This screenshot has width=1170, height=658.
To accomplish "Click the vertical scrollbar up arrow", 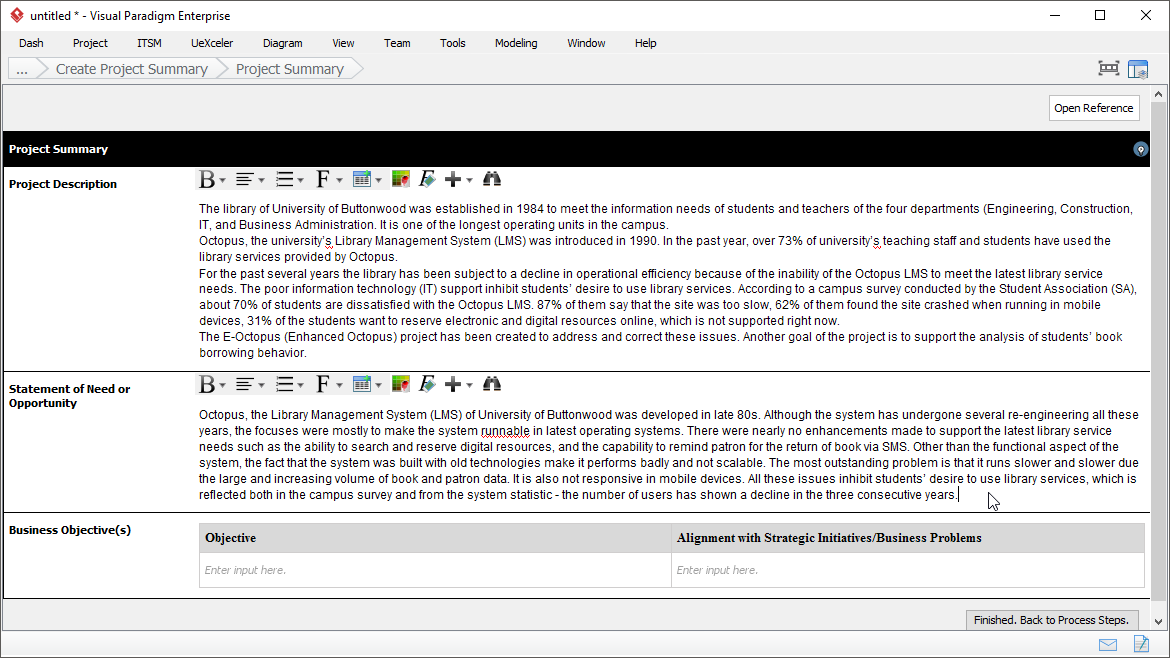I will tap(1158, 95).
